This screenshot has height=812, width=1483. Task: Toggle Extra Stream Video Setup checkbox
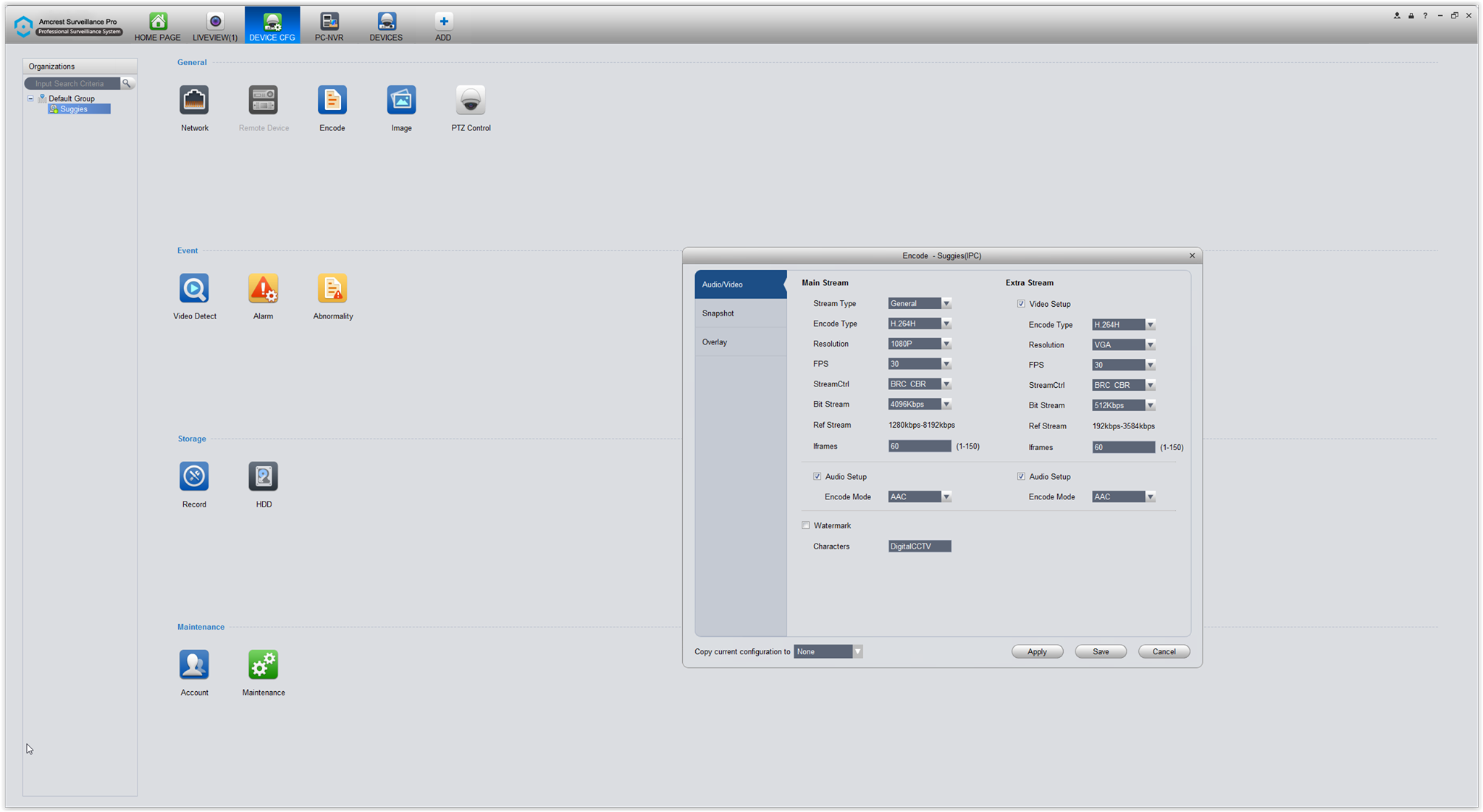(1021, 304)
